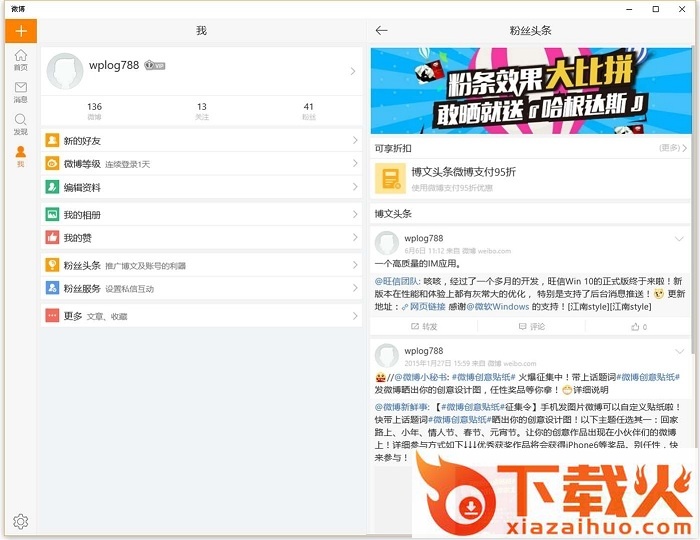Screen dimensions: 700x540
Task: Open the 13 关注 following count
Action: [202, 111]
